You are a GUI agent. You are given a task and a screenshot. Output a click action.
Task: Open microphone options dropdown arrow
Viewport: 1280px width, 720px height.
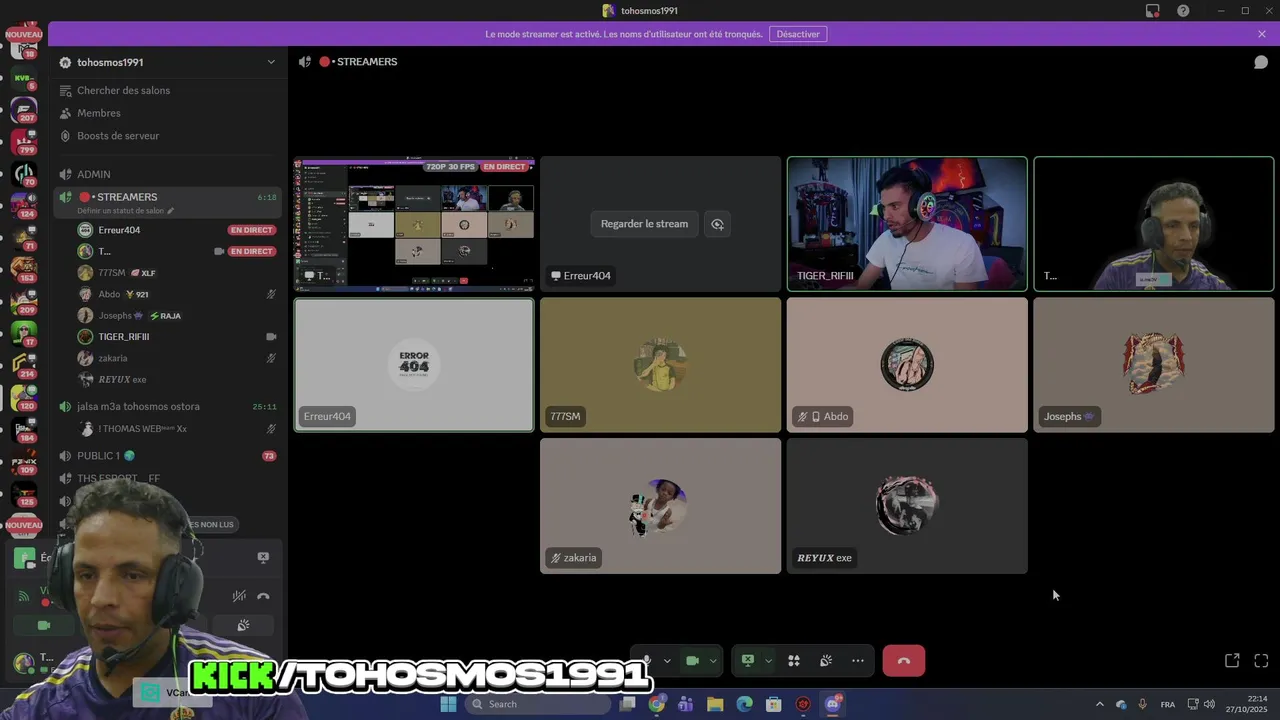(667, 661)
